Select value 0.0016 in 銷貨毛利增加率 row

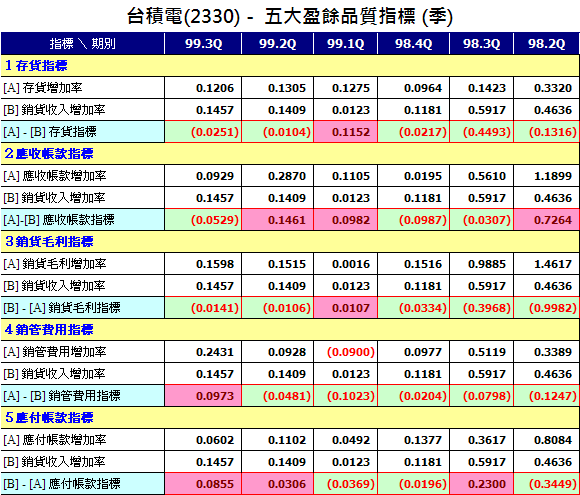coord(351,264)
